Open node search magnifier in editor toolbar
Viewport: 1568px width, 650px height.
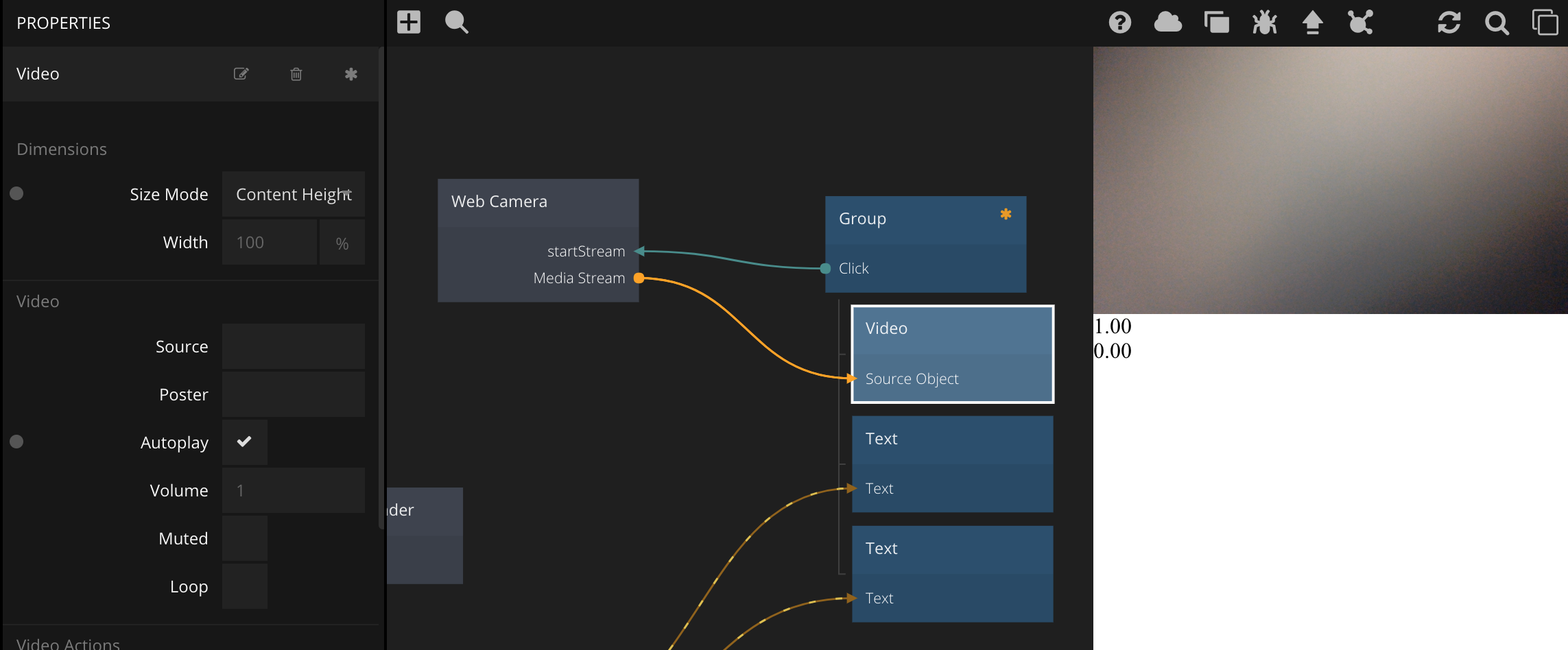(x=456, y=22)
